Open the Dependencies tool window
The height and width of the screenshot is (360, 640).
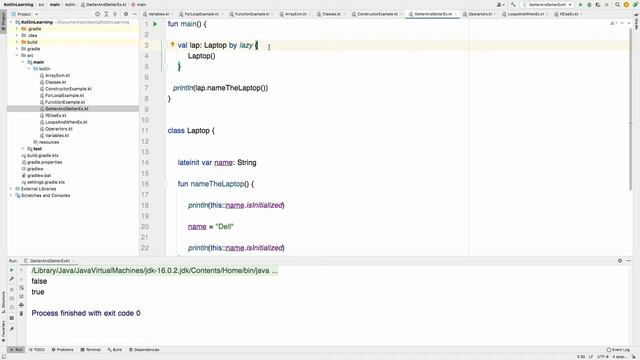tap(144, 350)
